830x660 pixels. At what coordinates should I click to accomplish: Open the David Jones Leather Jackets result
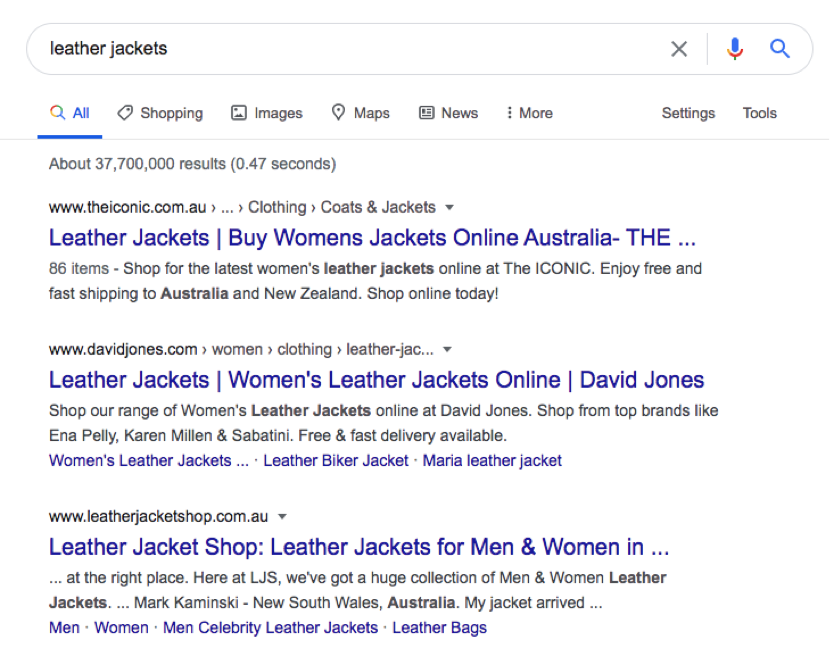[x=376, y=381]
